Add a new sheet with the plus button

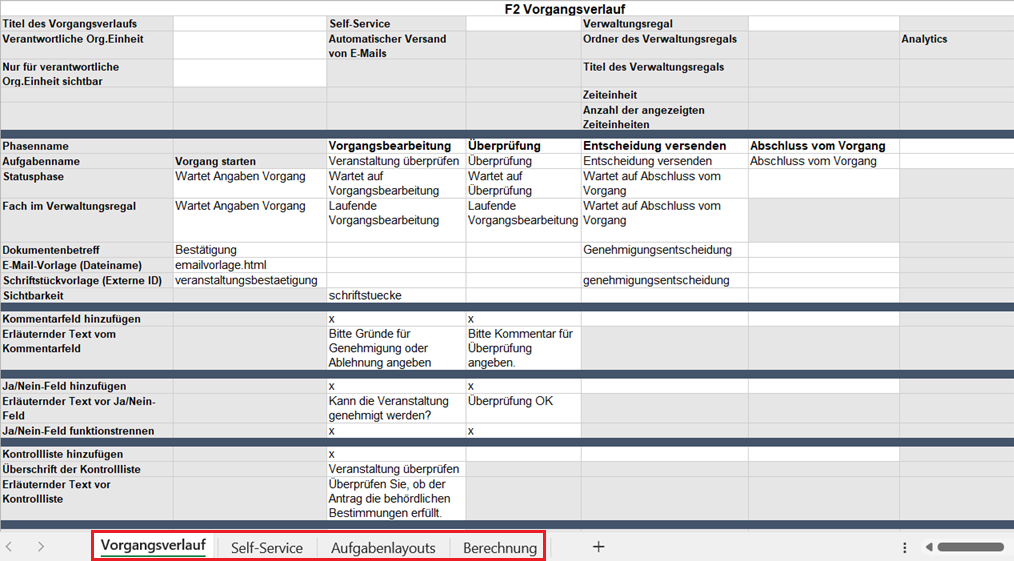coord(598,547)
